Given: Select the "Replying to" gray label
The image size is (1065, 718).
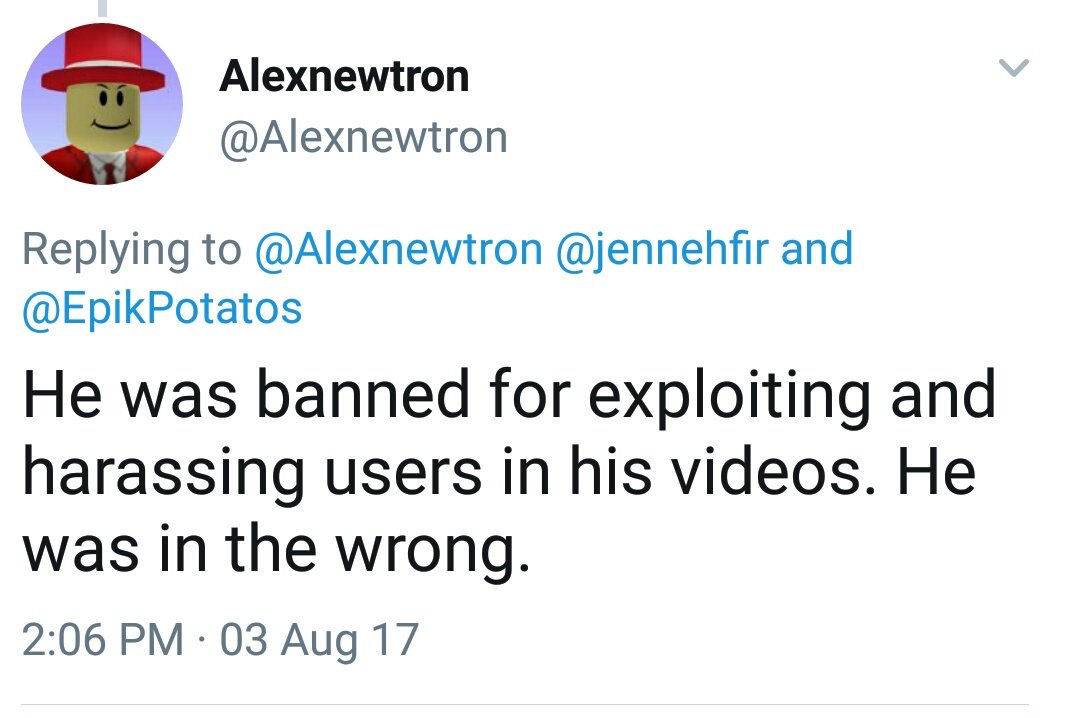Looking at the screenshot, I should click(x=132, y=249).
